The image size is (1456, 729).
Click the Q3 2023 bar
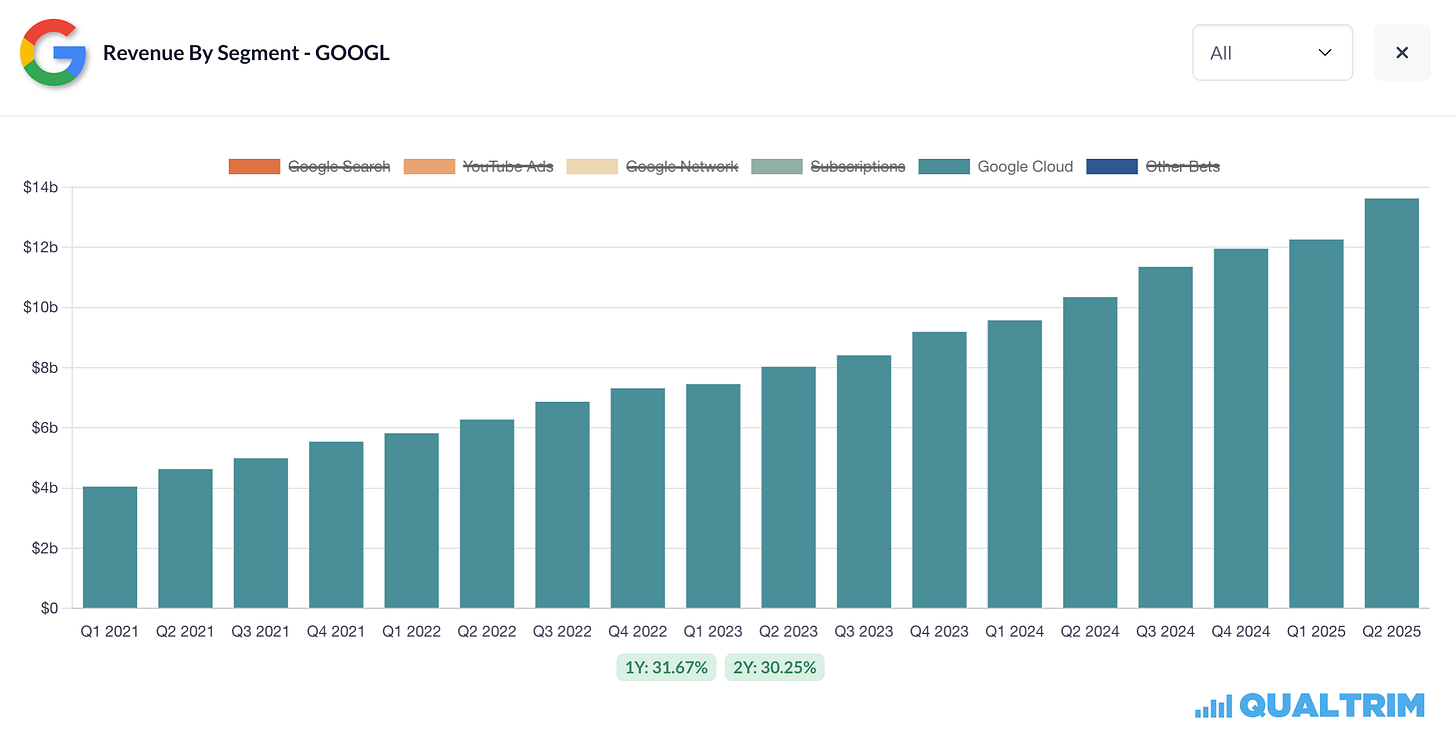tap(864, 481)
